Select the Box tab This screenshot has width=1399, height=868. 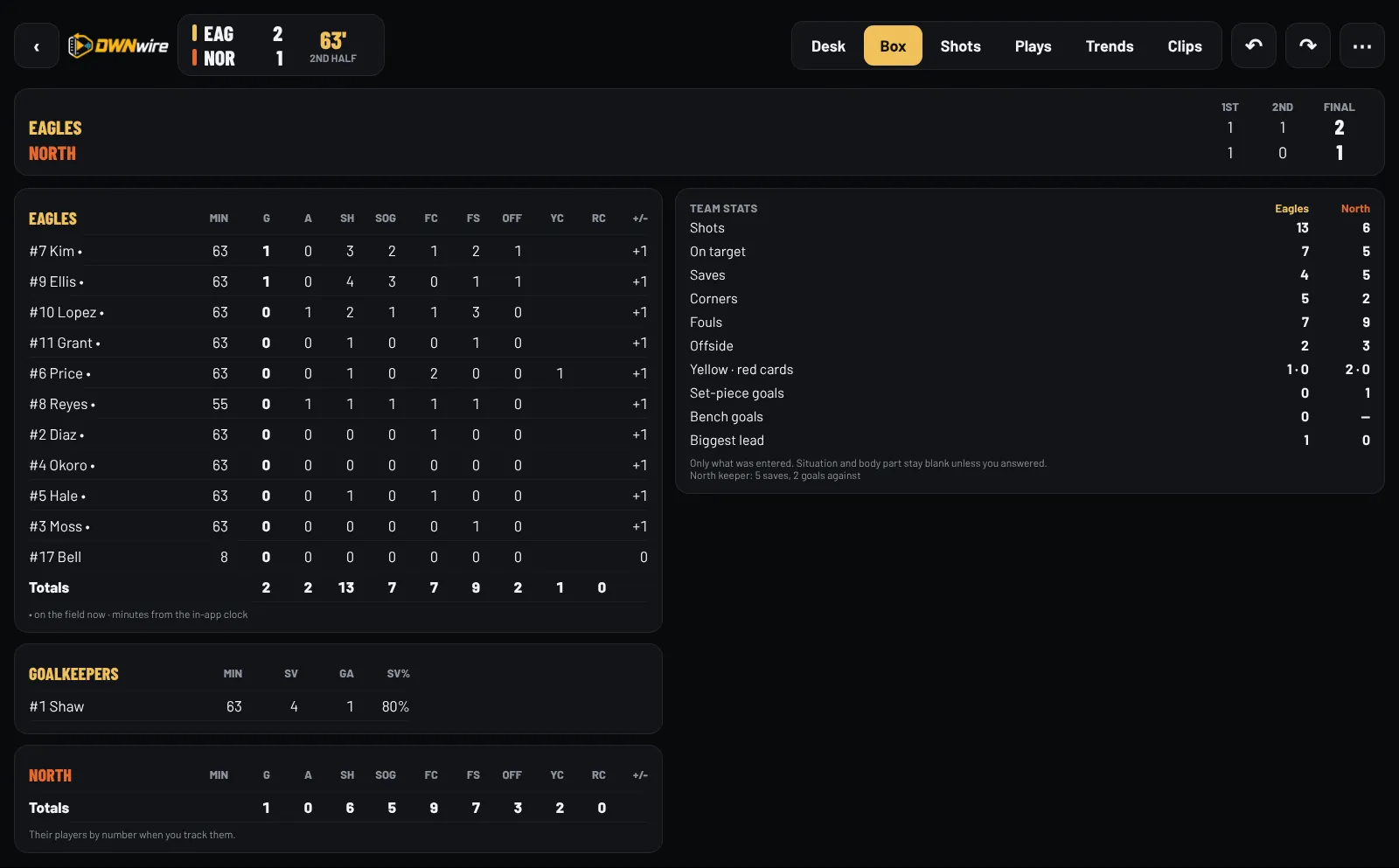[893, 46]
